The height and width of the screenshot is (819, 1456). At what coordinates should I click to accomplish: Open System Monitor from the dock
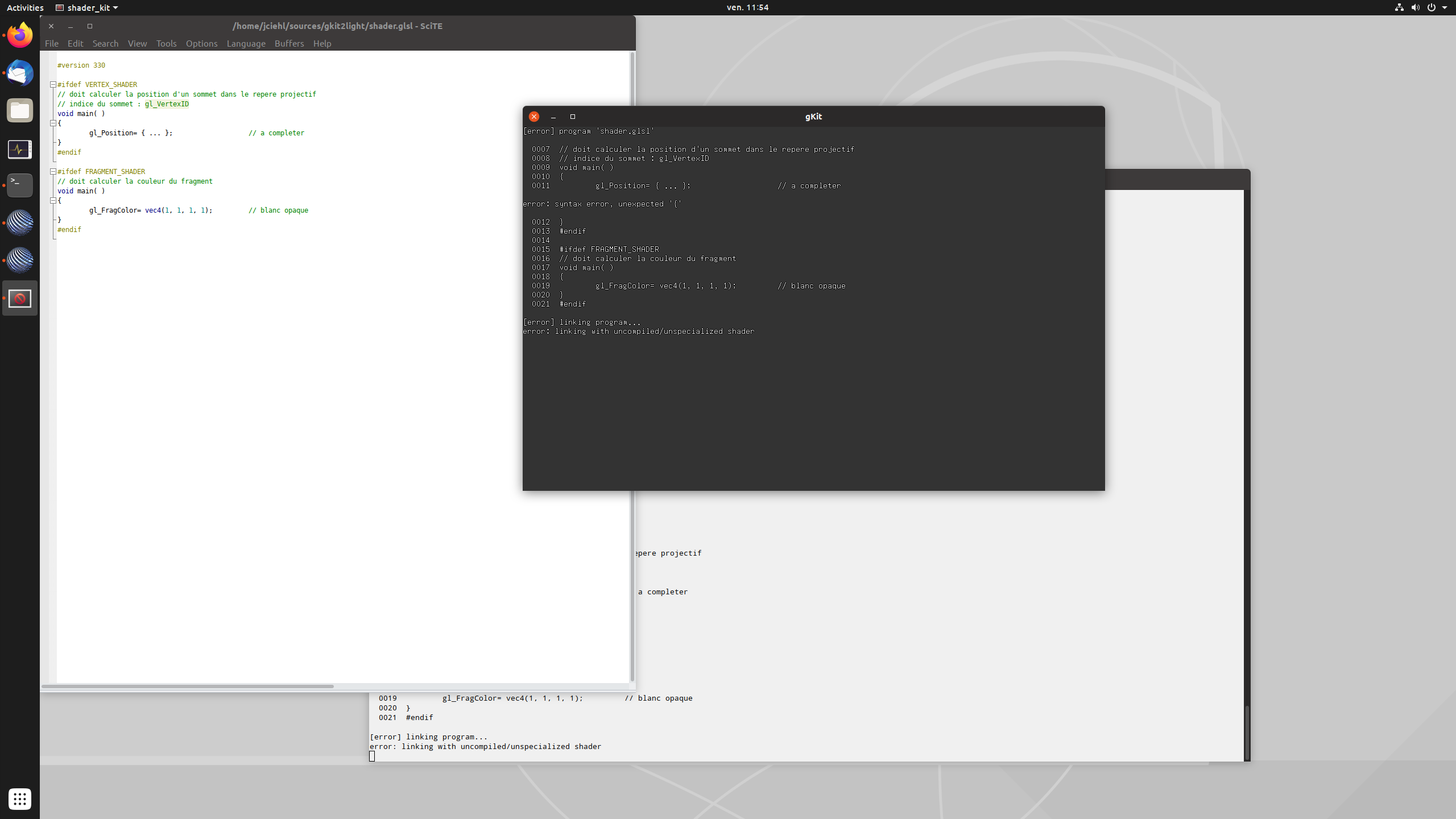[20, 149]
